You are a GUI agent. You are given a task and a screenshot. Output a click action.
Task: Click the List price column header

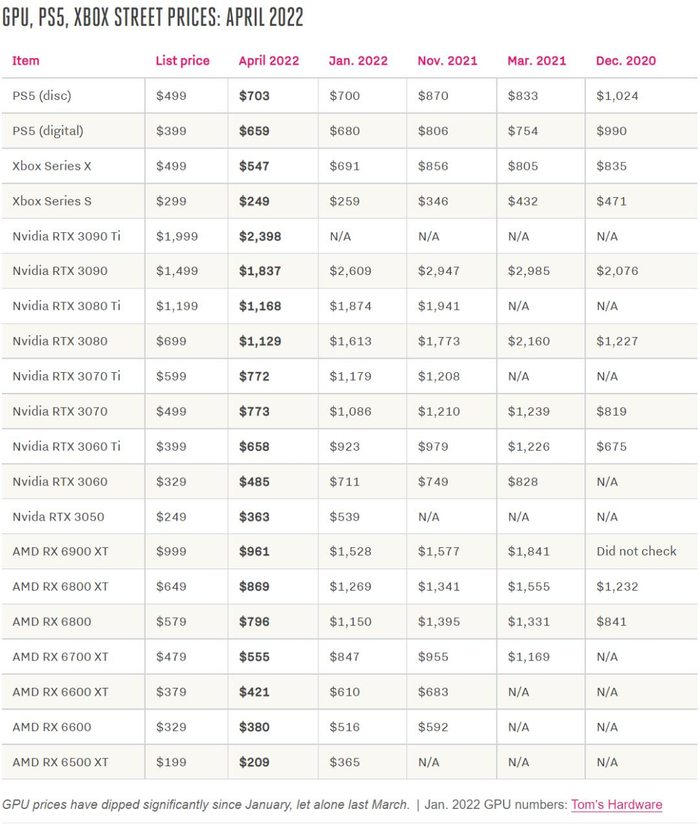tap(183, 61)
